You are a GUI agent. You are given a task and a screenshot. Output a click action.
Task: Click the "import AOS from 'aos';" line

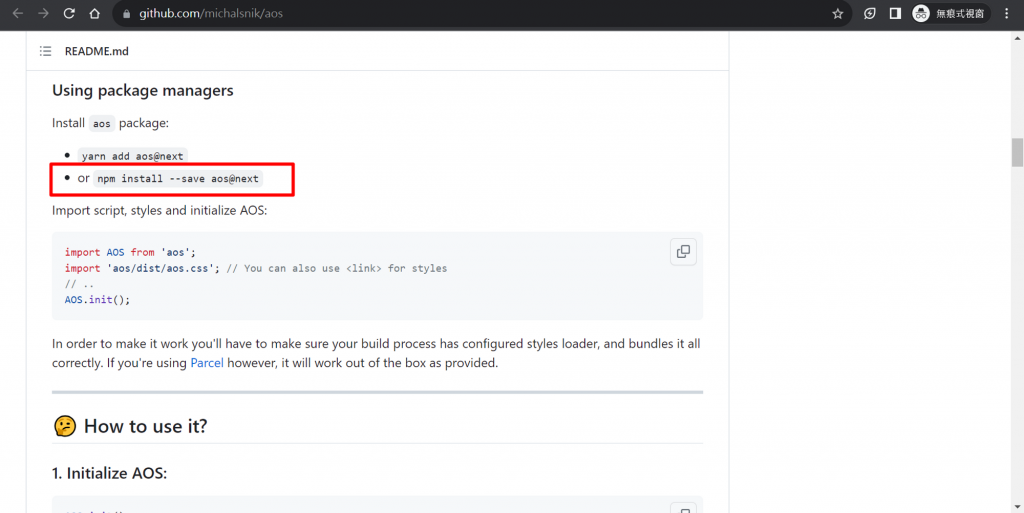tap(130, 252)
